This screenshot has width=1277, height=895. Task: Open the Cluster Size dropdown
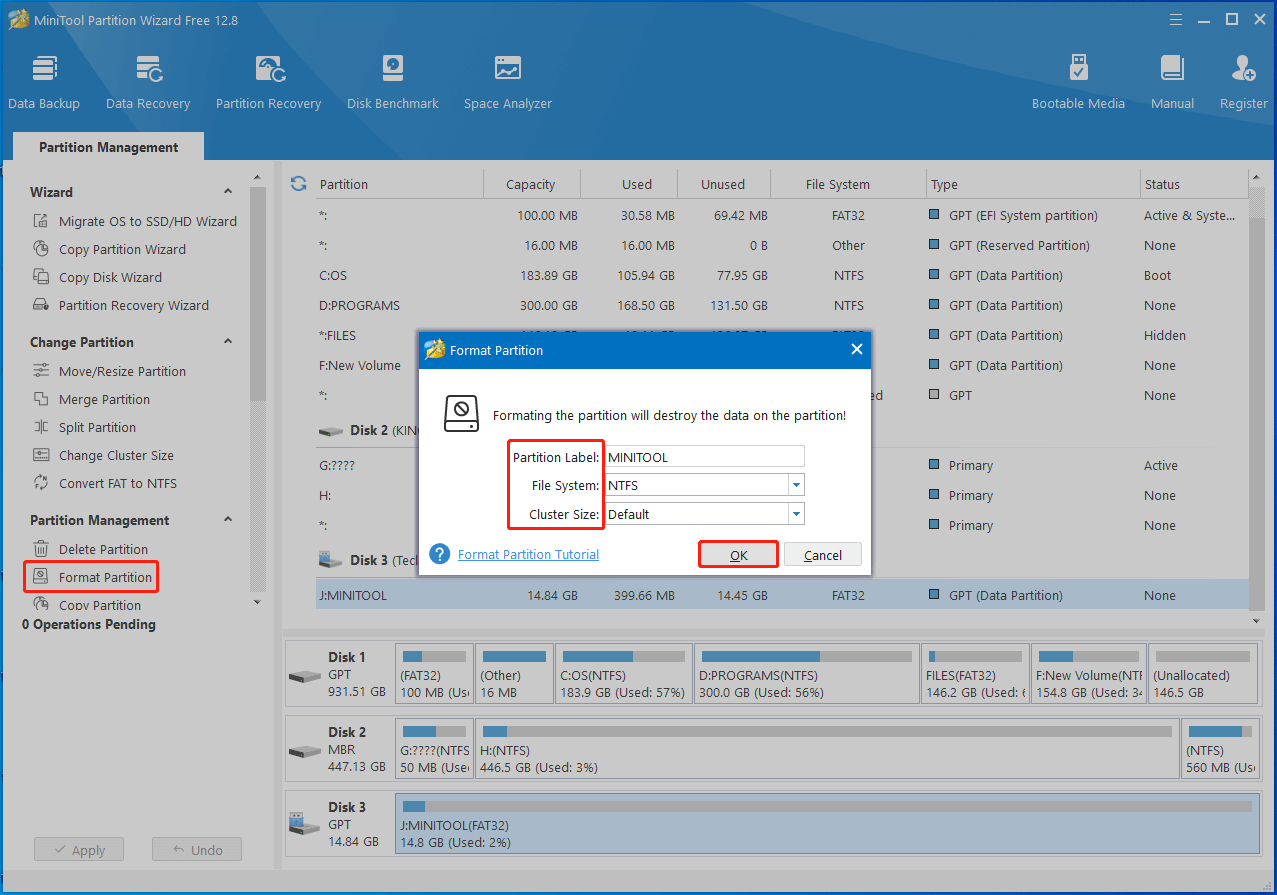796,514
